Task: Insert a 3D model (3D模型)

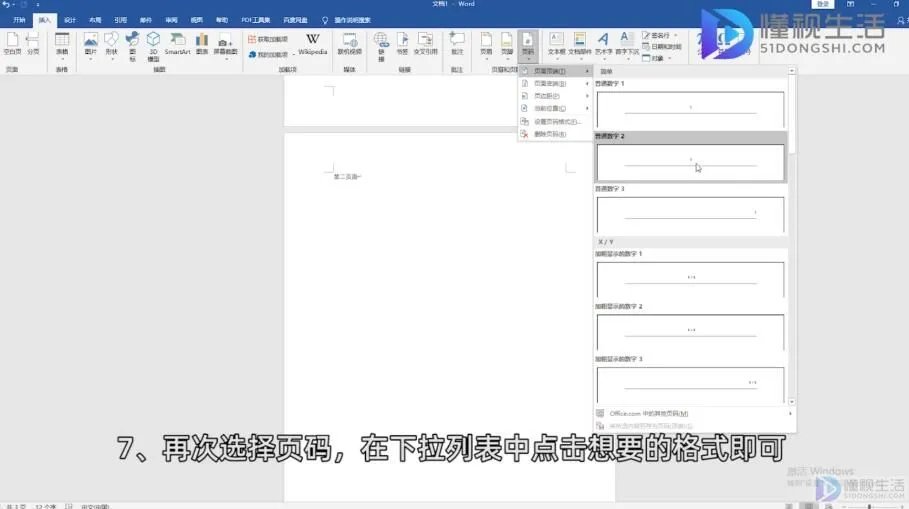Action: [x=153, y=46]
